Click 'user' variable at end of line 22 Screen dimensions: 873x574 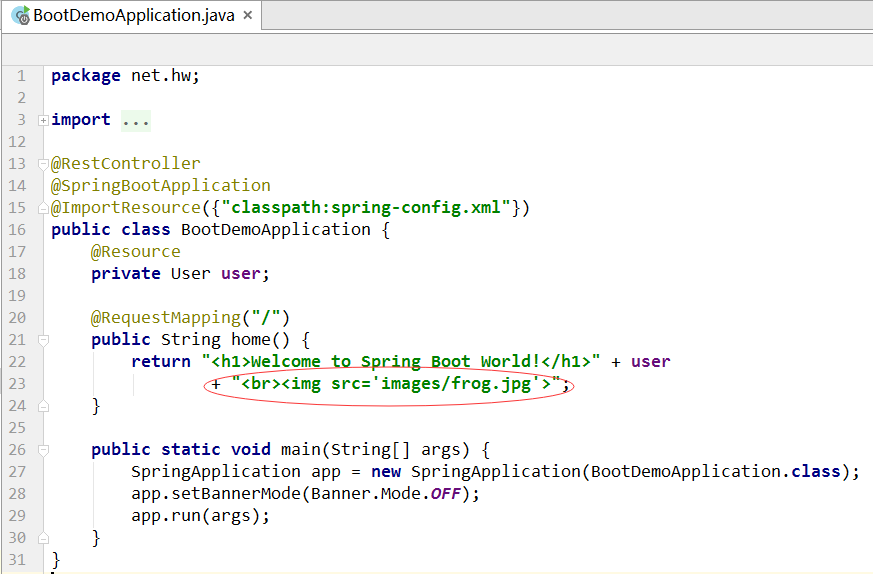(650, 361)
